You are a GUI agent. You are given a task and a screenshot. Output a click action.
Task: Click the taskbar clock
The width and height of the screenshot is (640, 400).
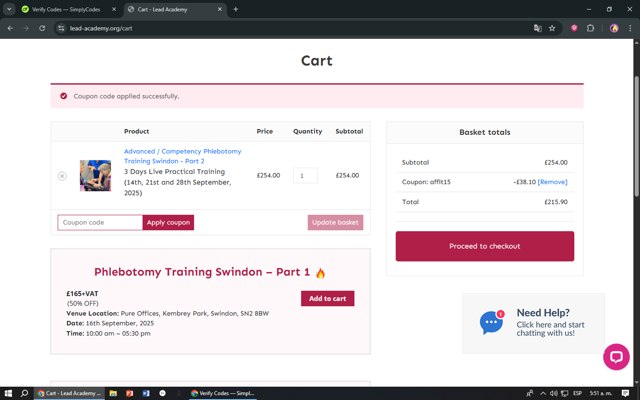(x=601, y=393)
